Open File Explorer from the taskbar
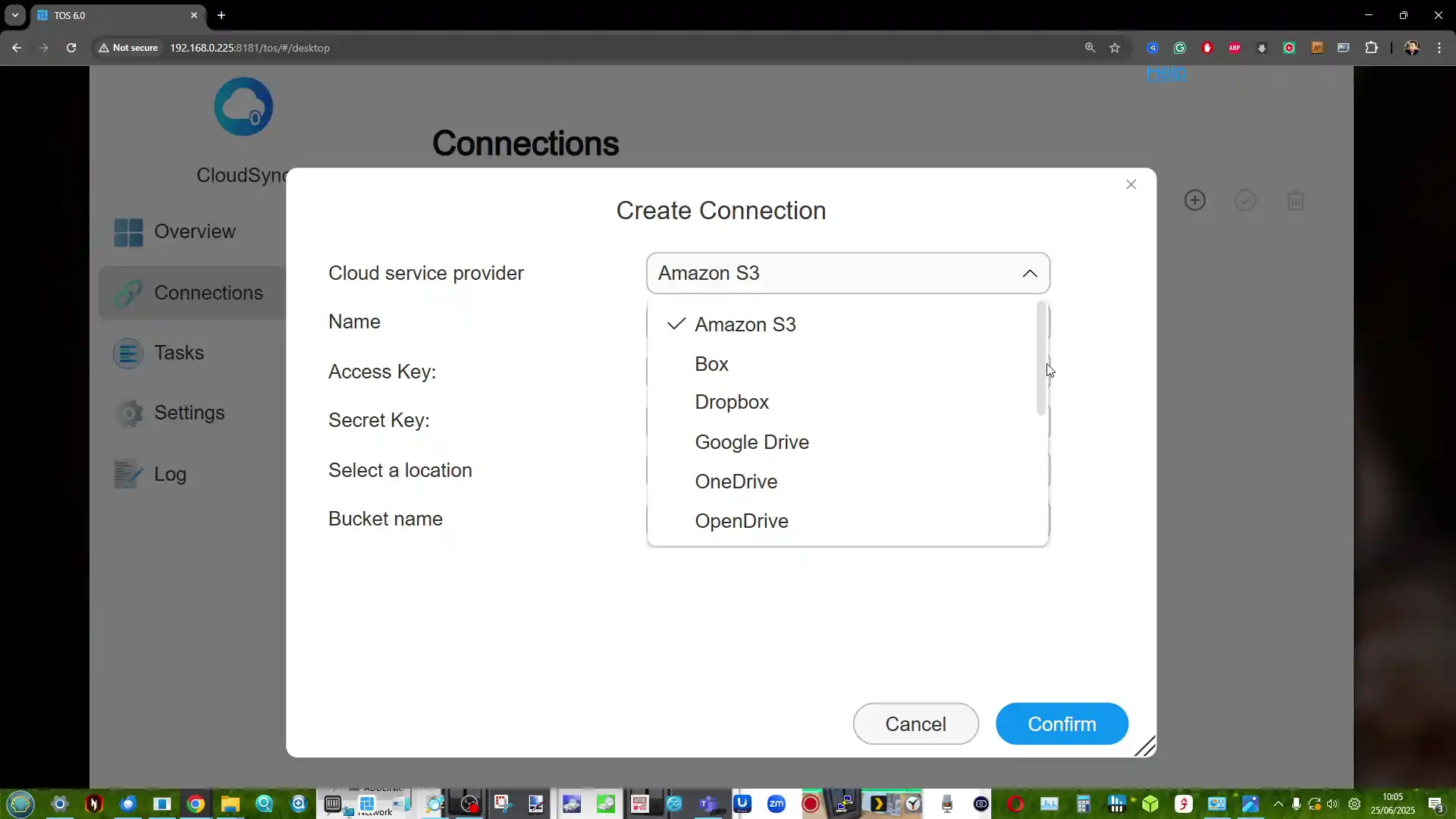 (x=231, y=804)
